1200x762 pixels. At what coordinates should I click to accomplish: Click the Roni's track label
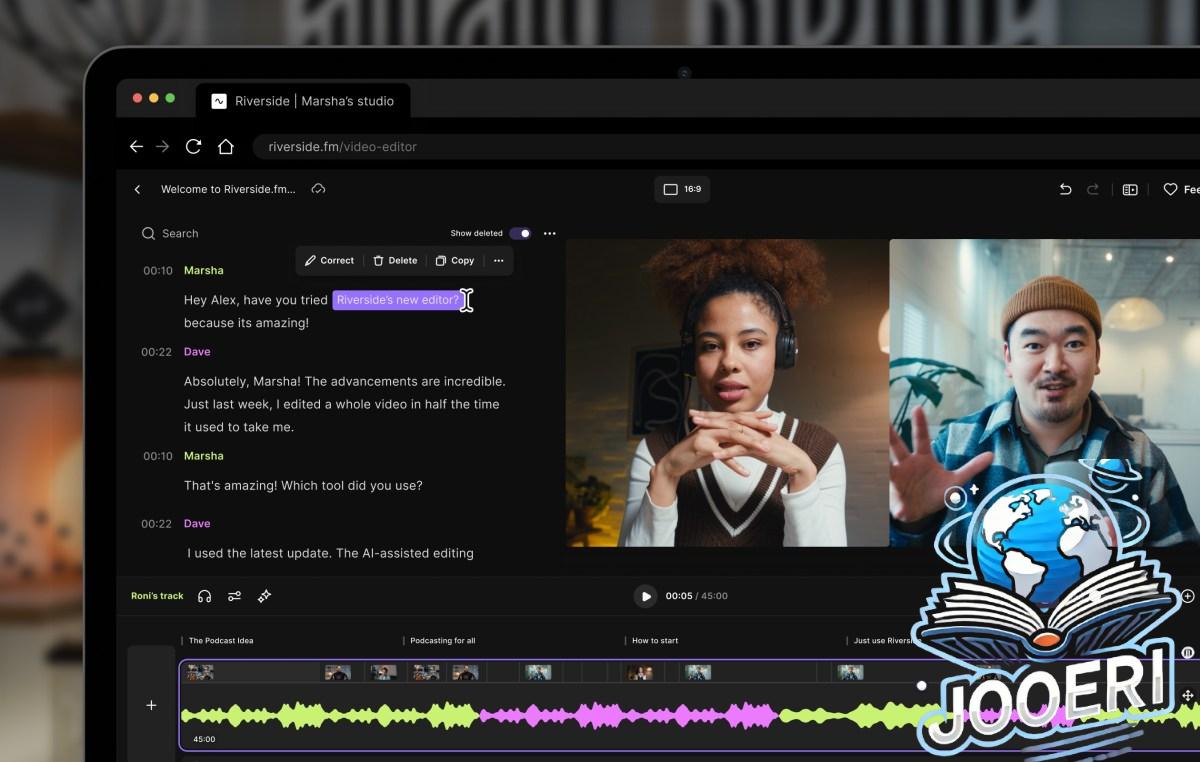[157, 596]
